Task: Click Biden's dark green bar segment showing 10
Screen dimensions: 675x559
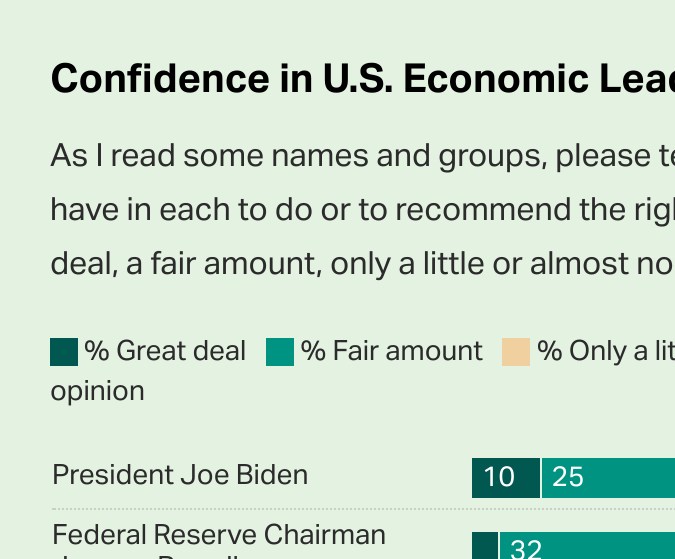Action: click(x=506, y=477)
